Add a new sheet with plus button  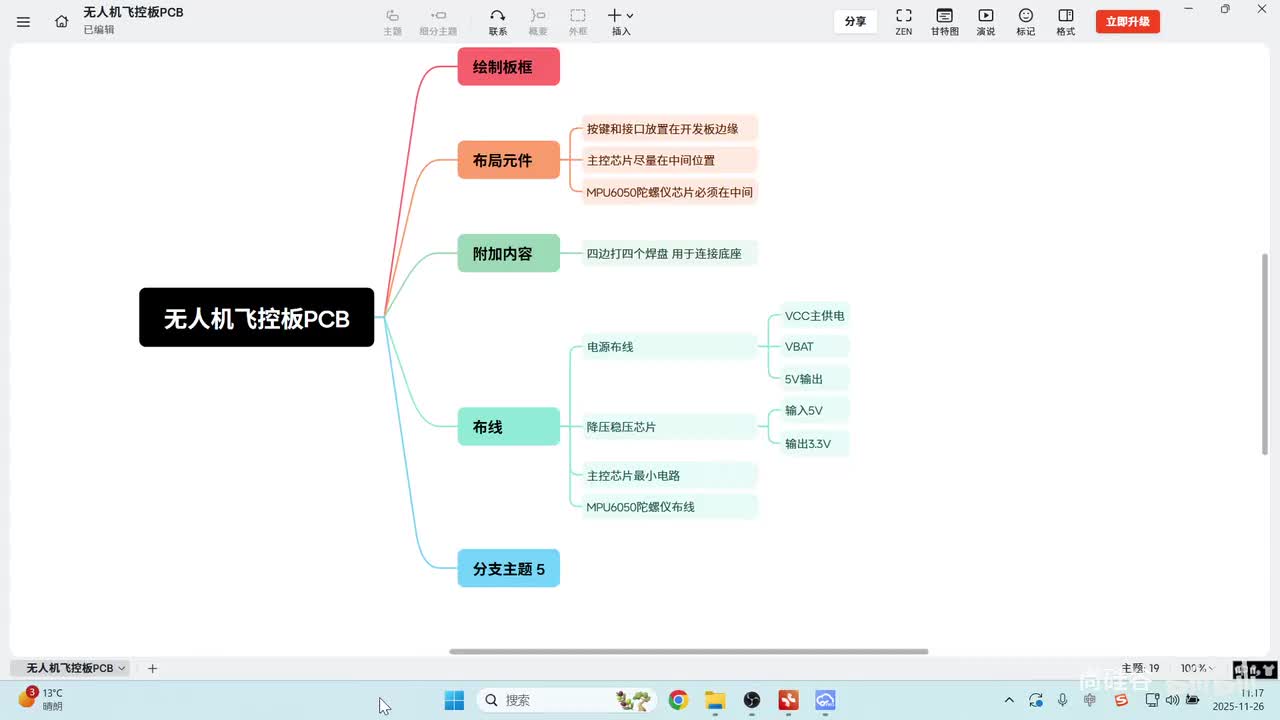(152, 668)
